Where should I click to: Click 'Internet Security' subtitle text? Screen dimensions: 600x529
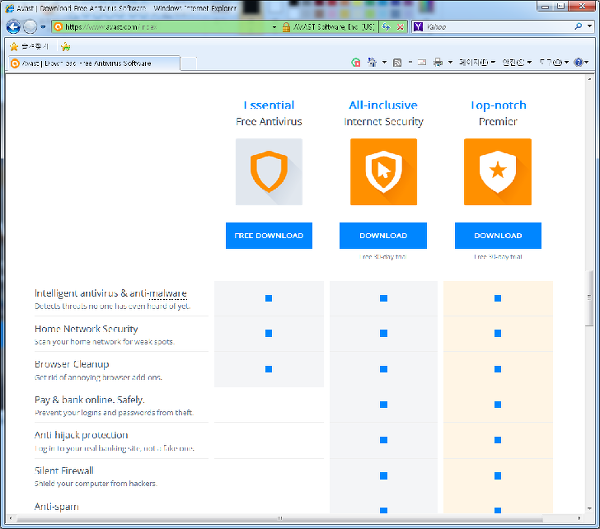[x=383, y=121]
